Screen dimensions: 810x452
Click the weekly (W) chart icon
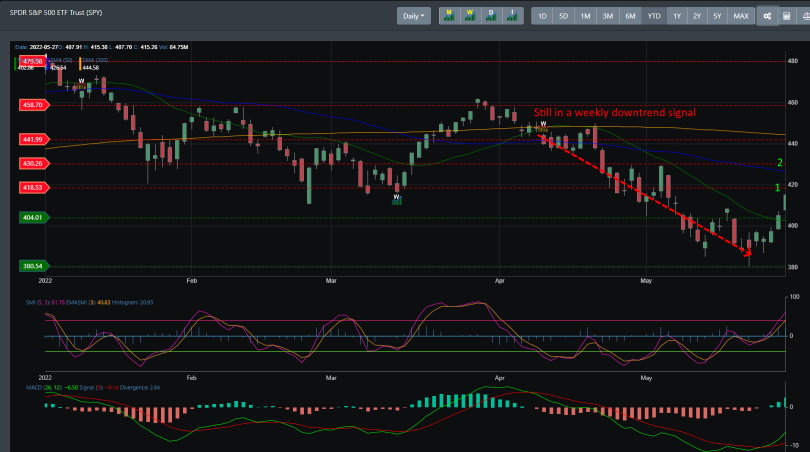(470, 16)
